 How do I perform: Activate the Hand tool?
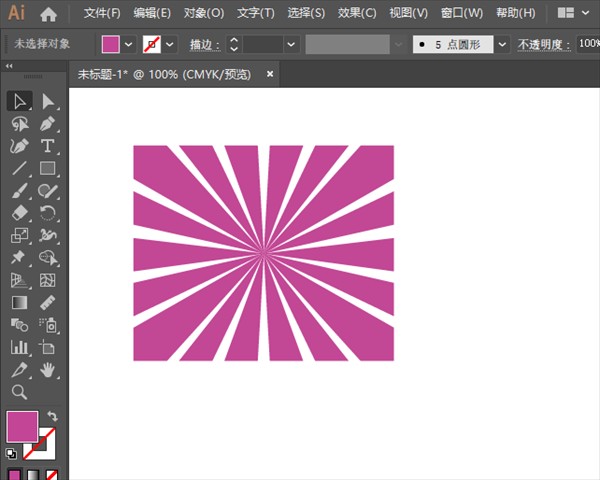[x=47, y=370]
